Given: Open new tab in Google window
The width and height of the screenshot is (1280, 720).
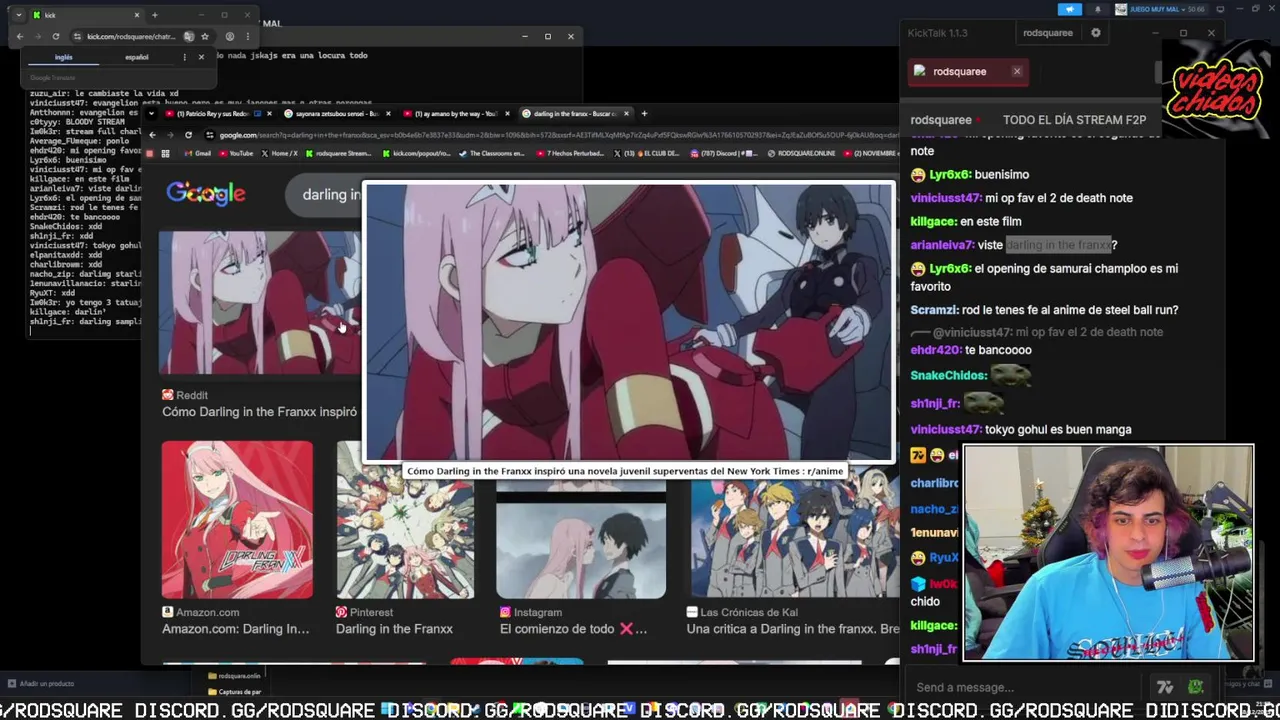Looking at the screenshot, I should click(644, 114).
